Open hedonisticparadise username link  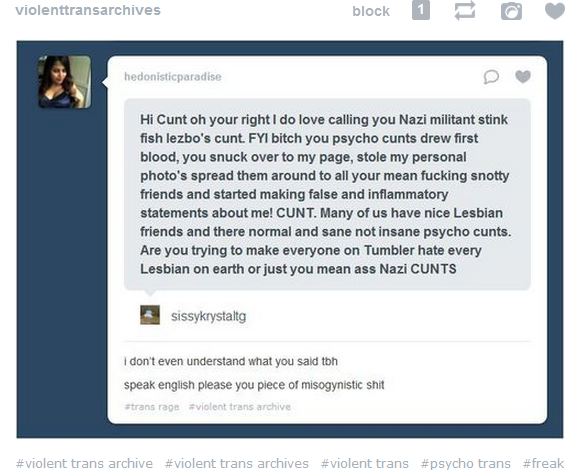[173, 76]
